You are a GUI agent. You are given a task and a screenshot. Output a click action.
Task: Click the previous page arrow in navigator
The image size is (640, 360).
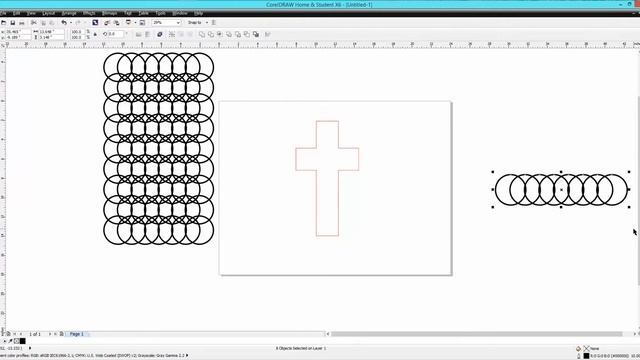[21, 334]
